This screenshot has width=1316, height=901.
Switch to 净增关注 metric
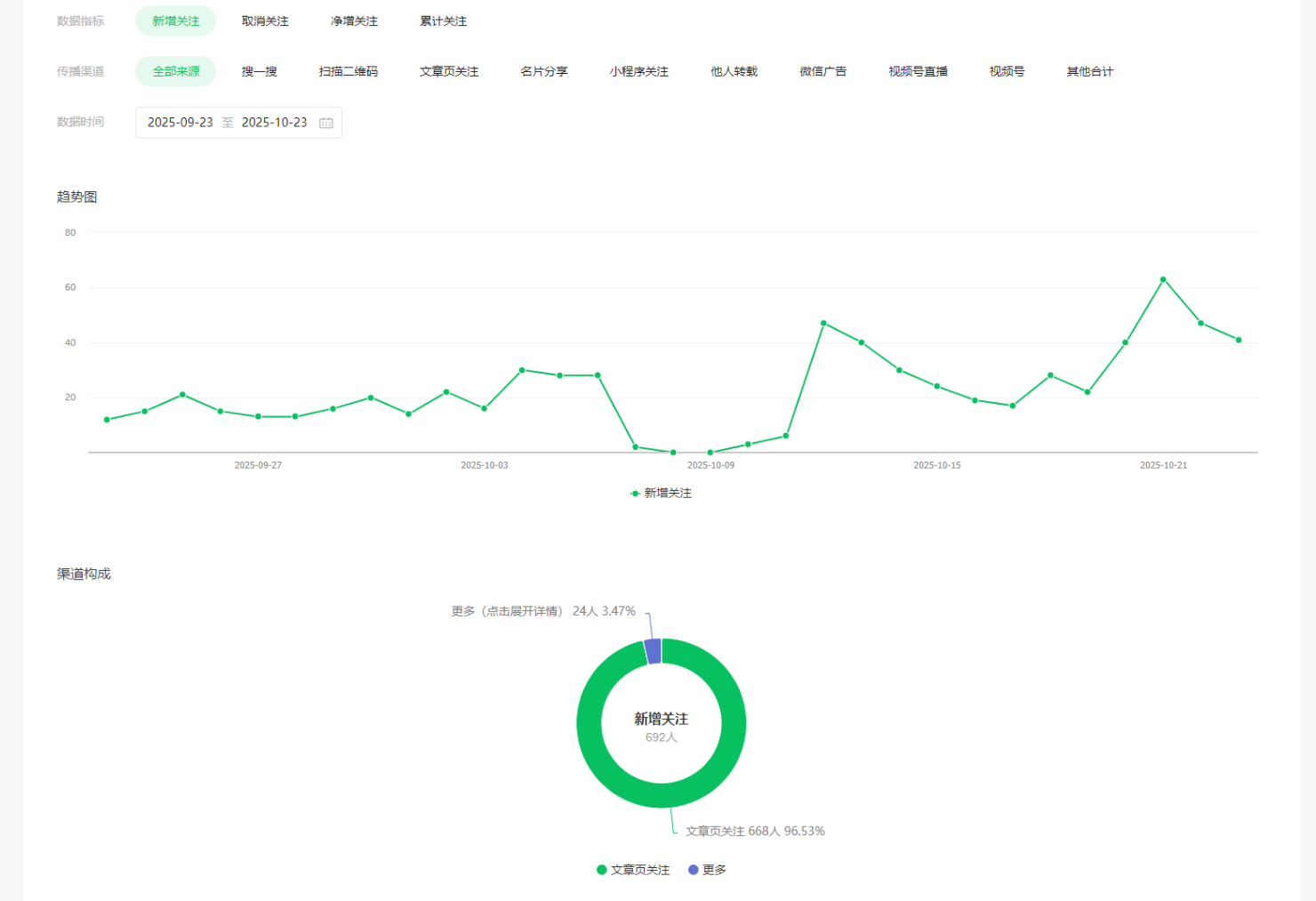pos(354,21)
